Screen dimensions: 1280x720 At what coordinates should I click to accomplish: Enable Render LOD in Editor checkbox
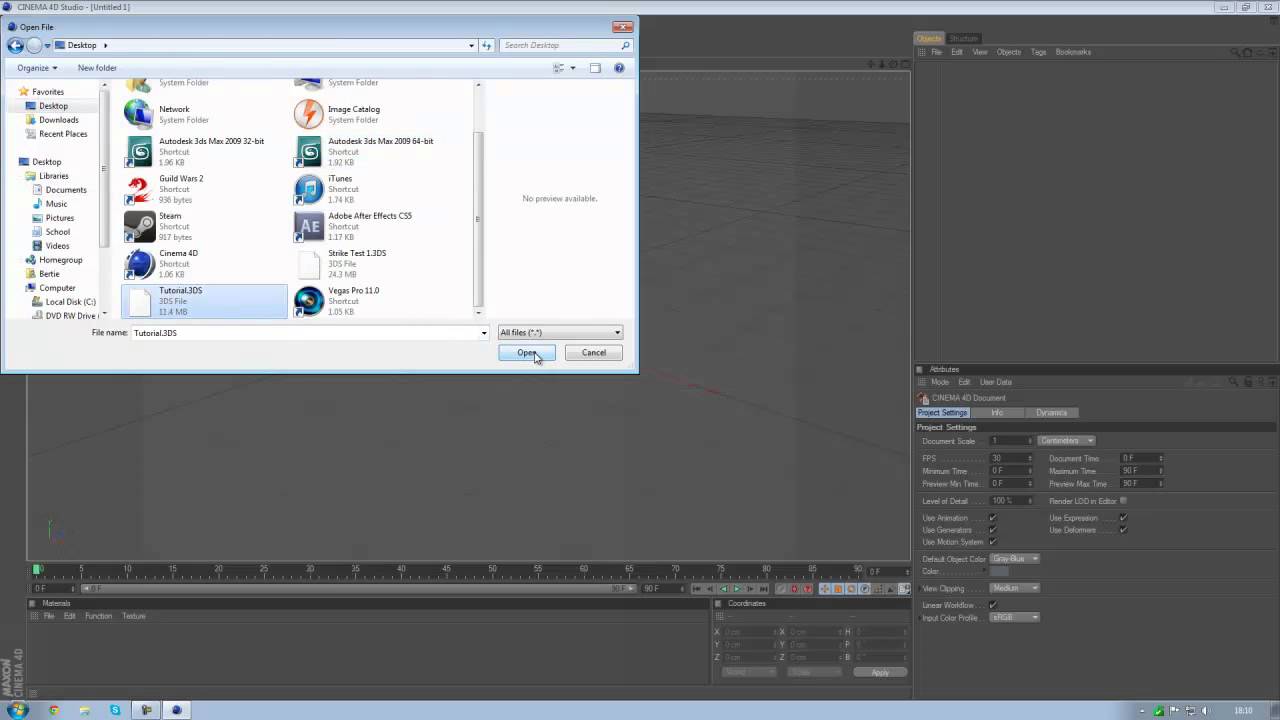1123,501
